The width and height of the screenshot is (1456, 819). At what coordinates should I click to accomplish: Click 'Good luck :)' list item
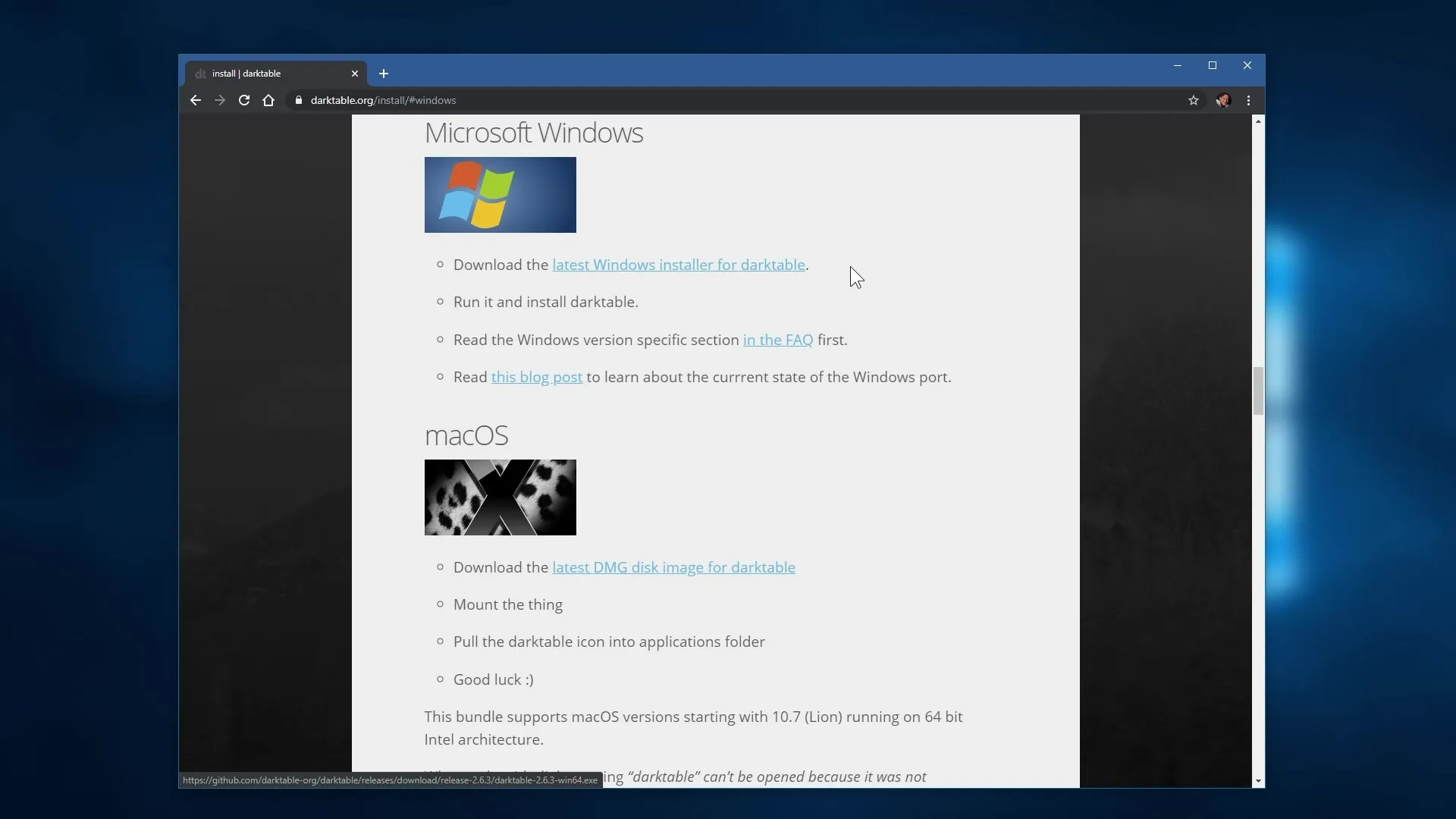(494, 679)
